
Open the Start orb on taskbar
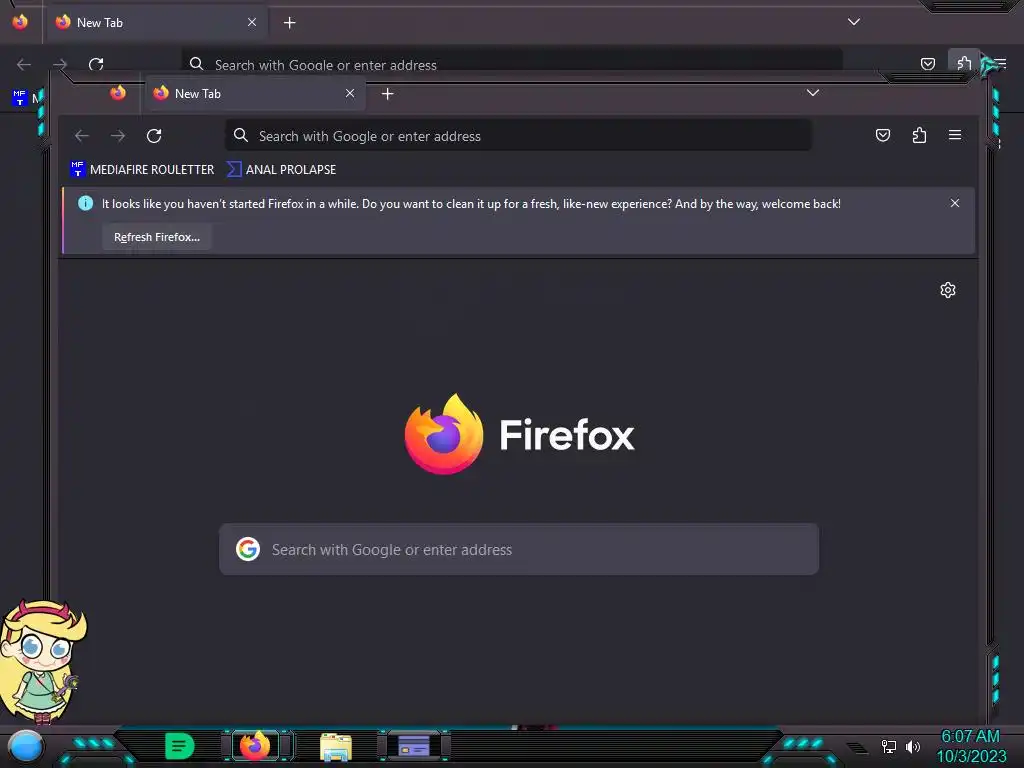(25, 746)
